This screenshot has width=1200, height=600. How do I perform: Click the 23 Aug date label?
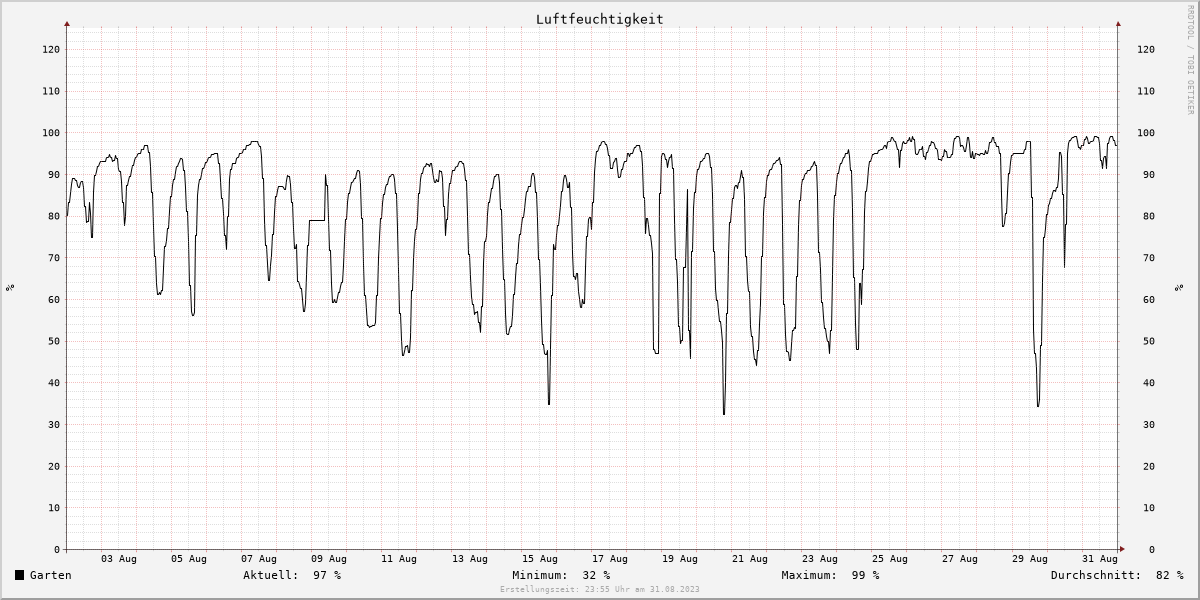[820, 559]
